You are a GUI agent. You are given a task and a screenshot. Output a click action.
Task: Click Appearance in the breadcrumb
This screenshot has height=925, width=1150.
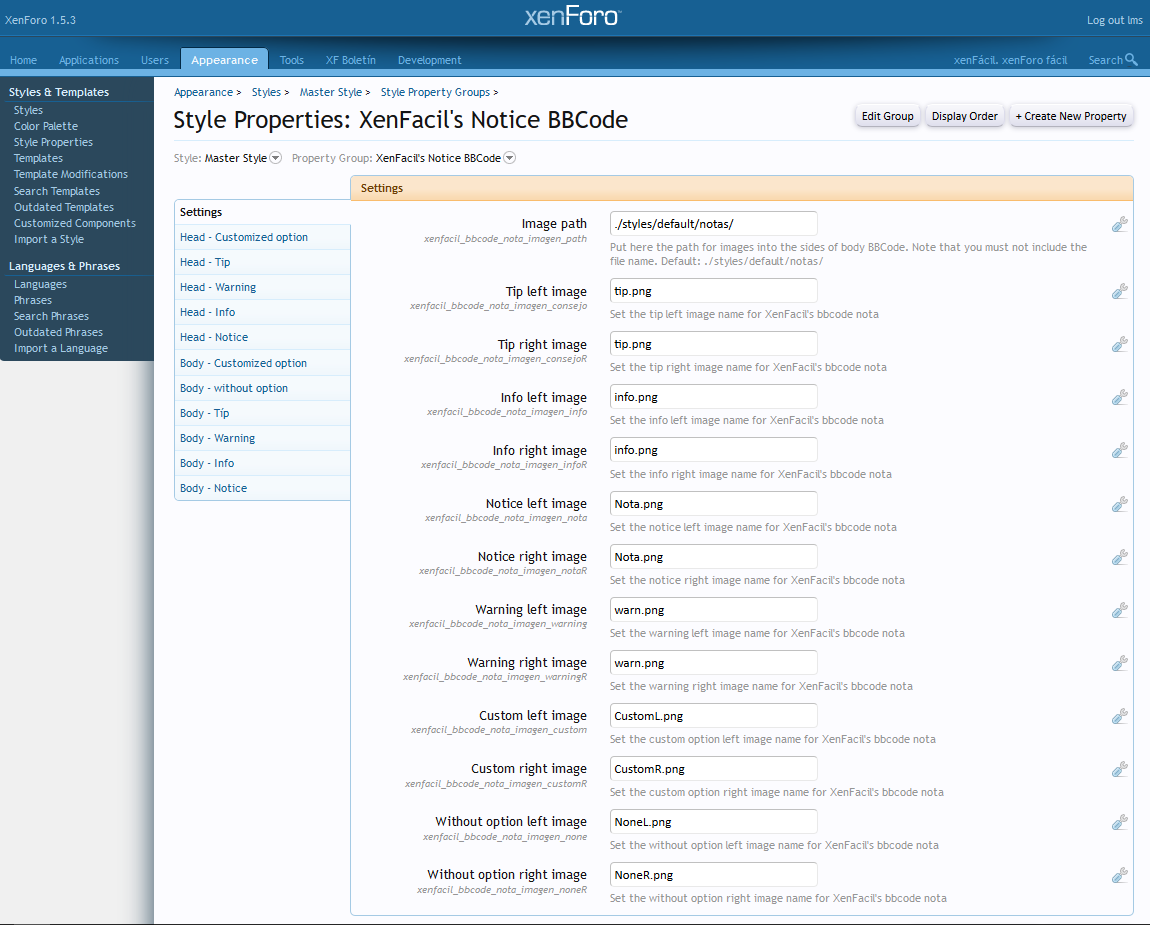[203, 92]
